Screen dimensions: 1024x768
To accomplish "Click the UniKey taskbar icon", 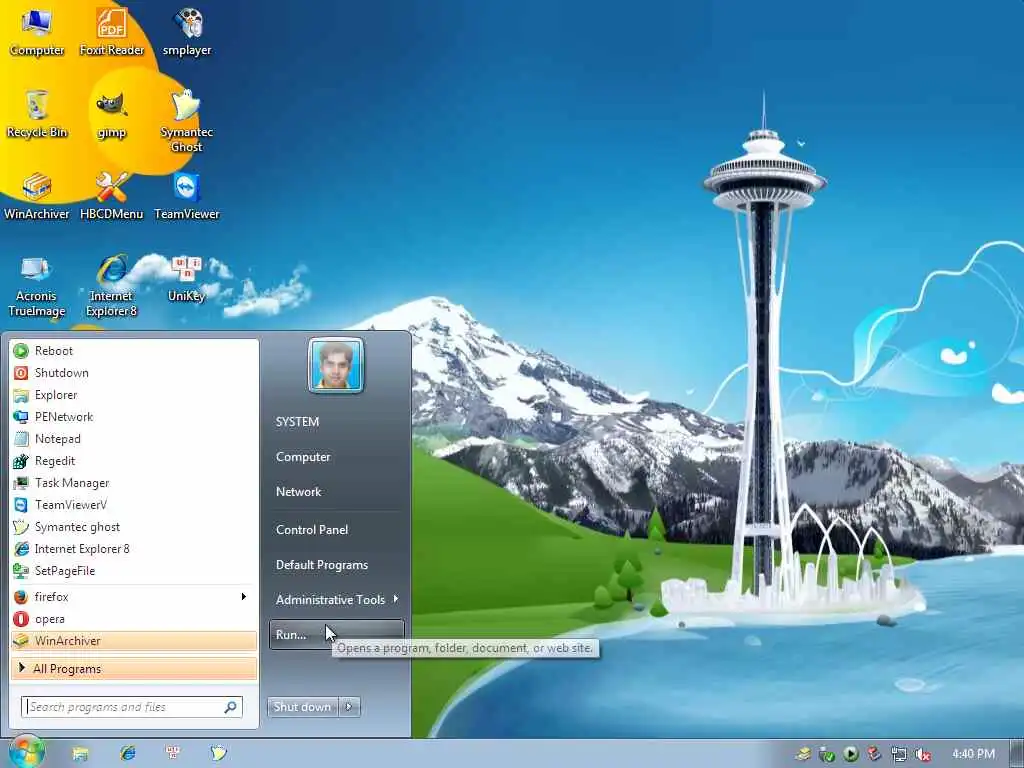I will 173,754.
